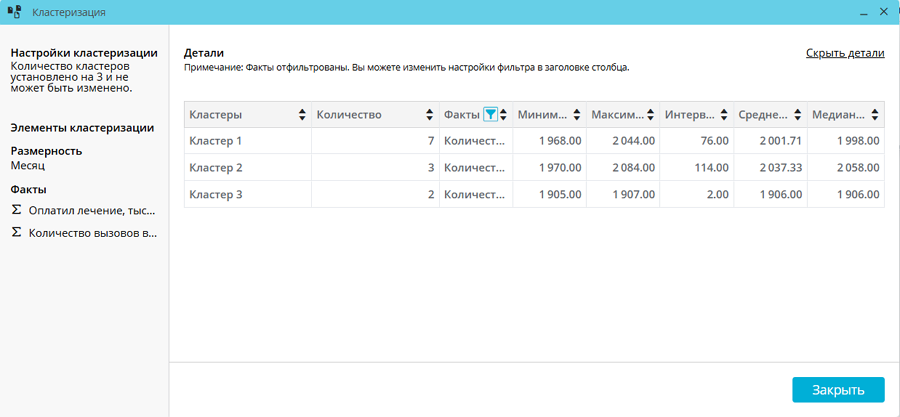This screenshot has width=900, height=417.
Task: Click the Скрыть детали link
Action: coord(845,53)
